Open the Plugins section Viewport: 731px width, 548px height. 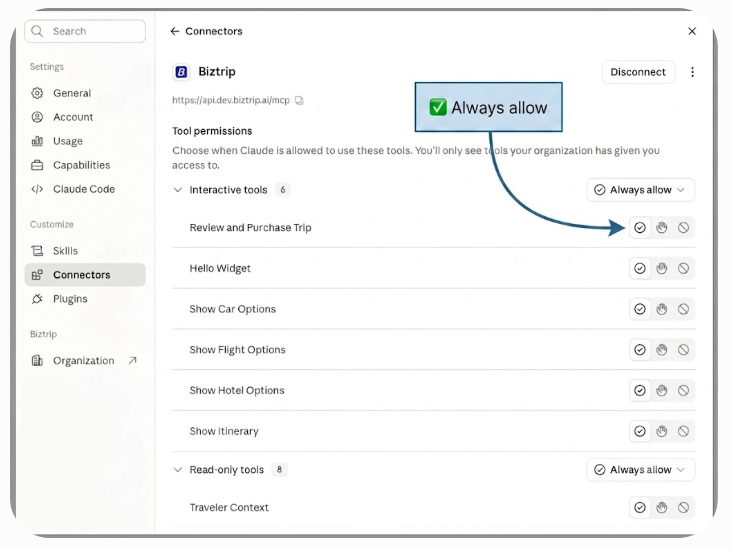pos(85,299)
